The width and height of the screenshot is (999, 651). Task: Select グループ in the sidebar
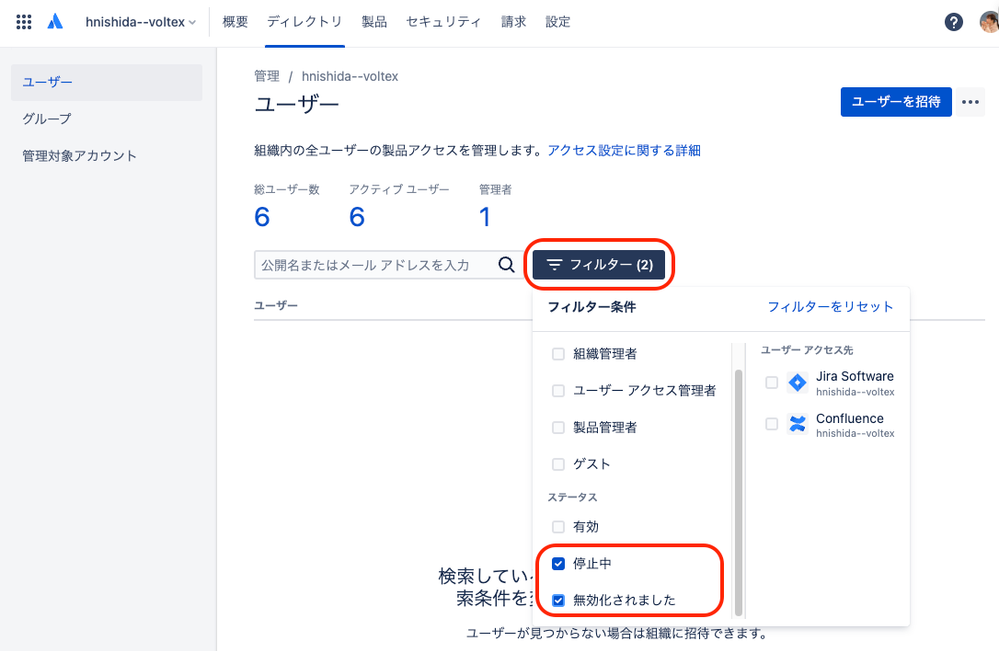45,118
